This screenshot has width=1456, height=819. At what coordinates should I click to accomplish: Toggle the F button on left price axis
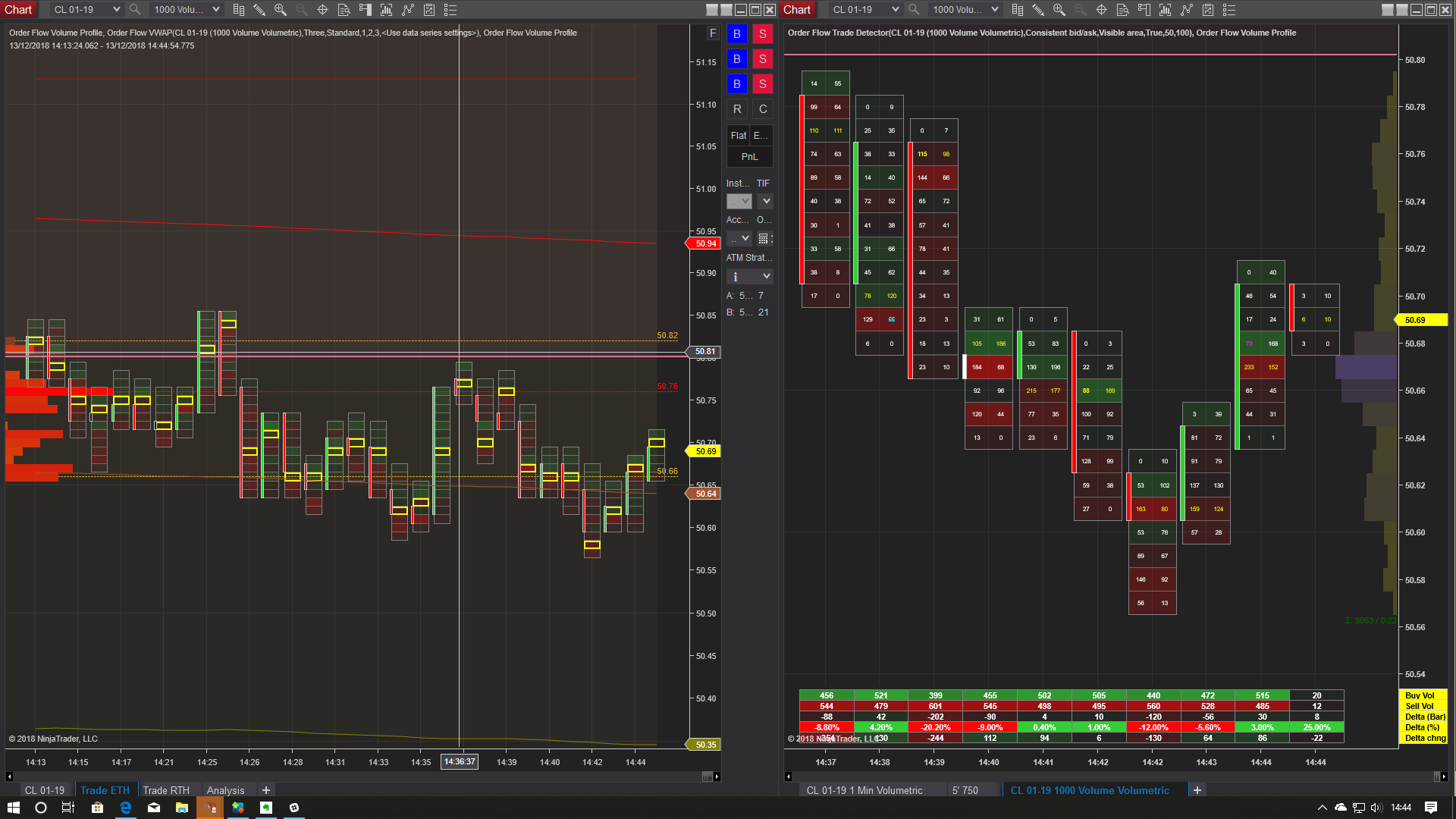712,33
